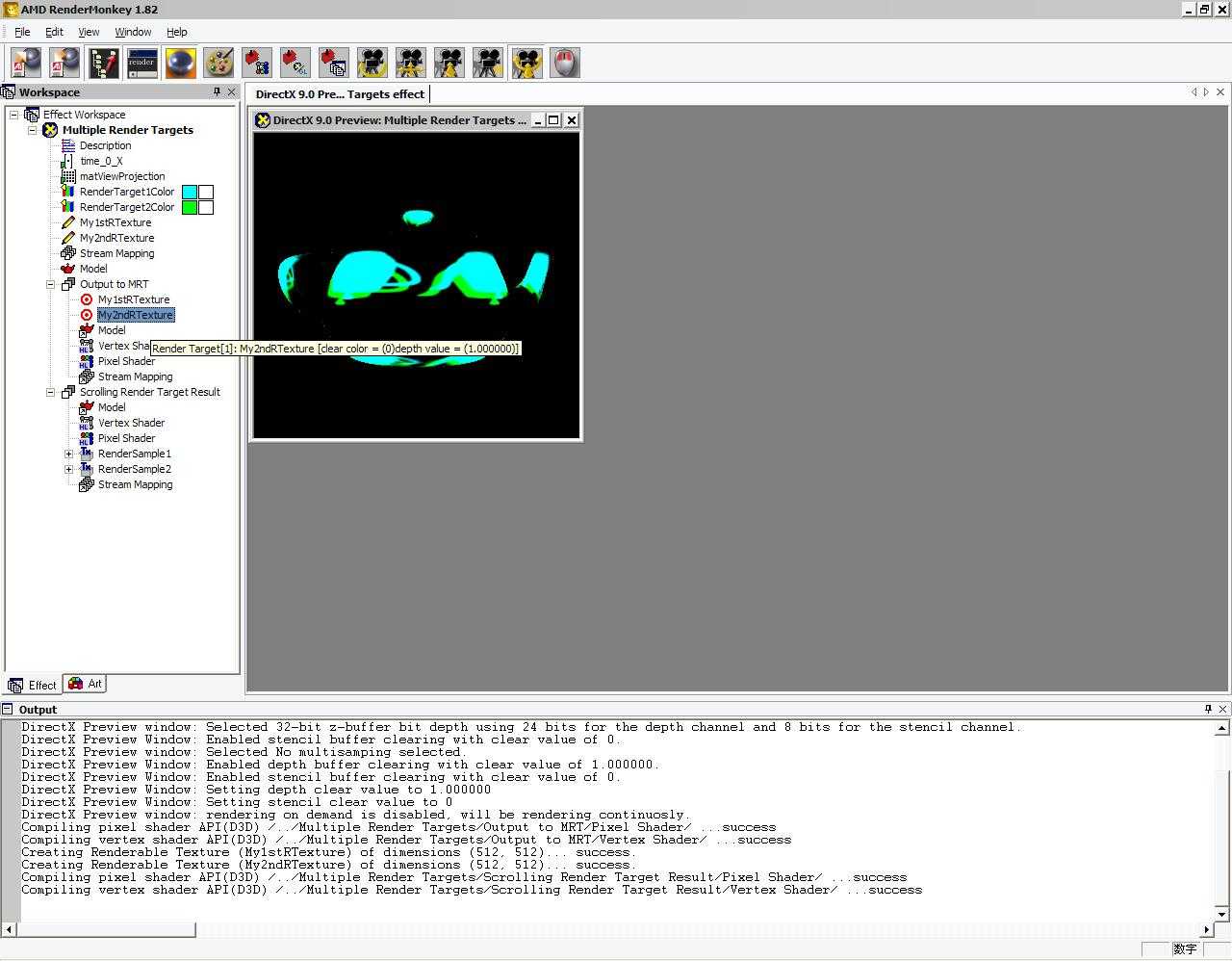Click the rendered preview viewport image
Image resolution: width=1232 pixels, height=961 pixels.
click(x=417, y=285)
